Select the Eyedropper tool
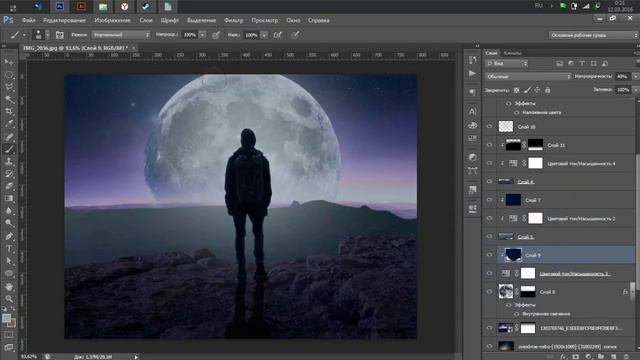This screenshot has width=640, height=360. (x=9, y=124)
